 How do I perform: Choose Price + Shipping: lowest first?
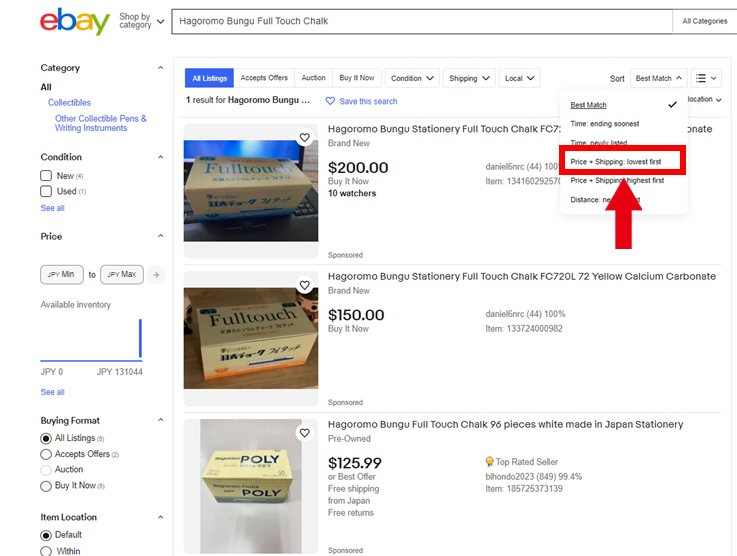(x=616, y=162)
